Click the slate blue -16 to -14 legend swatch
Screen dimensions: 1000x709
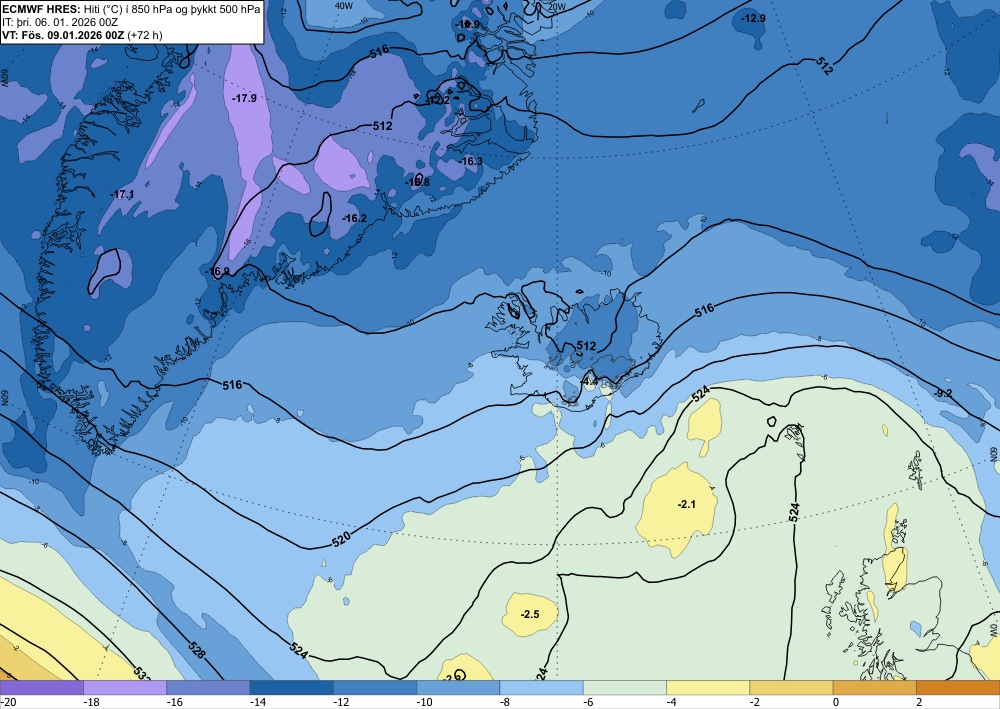pyautogui.click(x=208, y=687)
